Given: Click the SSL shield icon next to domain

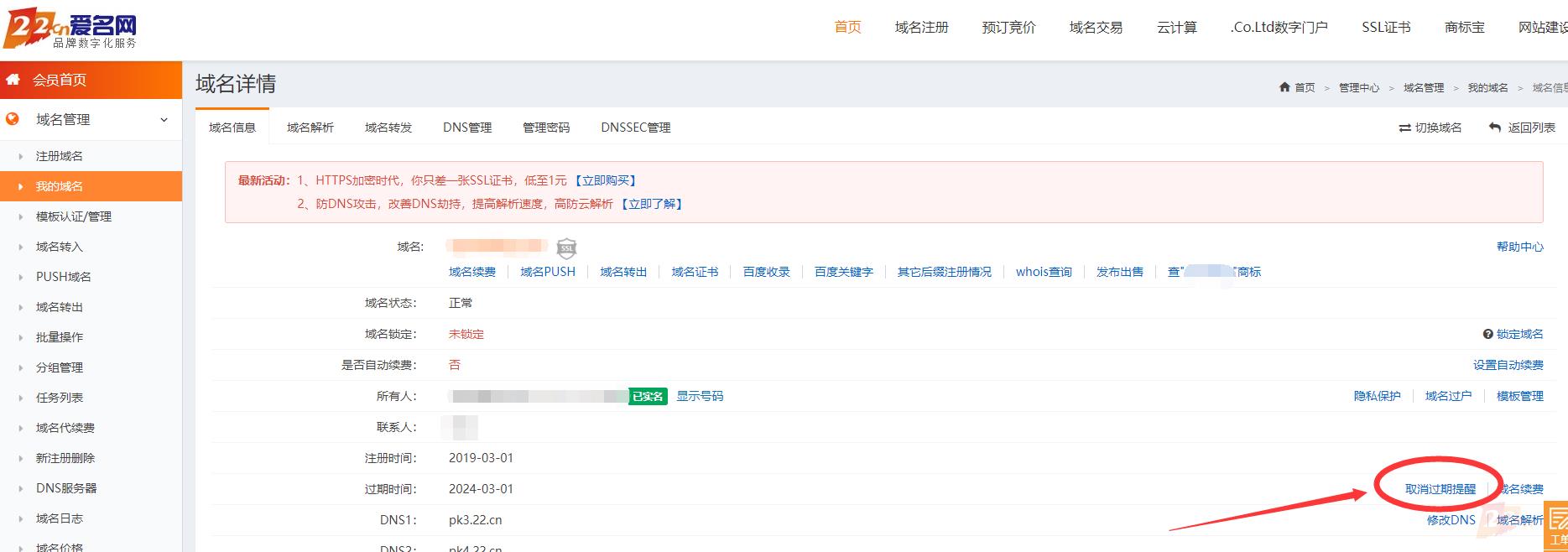Looking at the screenshot, I should (x=567, y=247).
